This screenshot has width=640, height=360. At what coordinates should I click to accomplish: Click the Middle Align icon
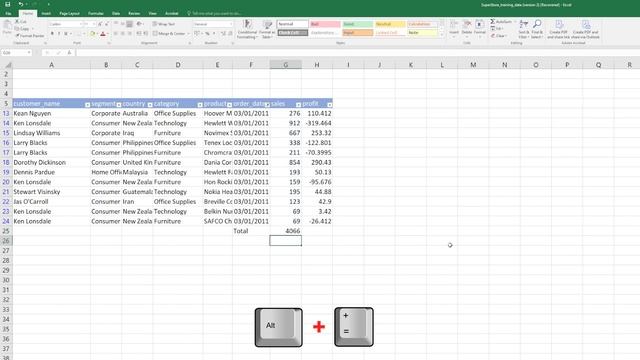122,24
